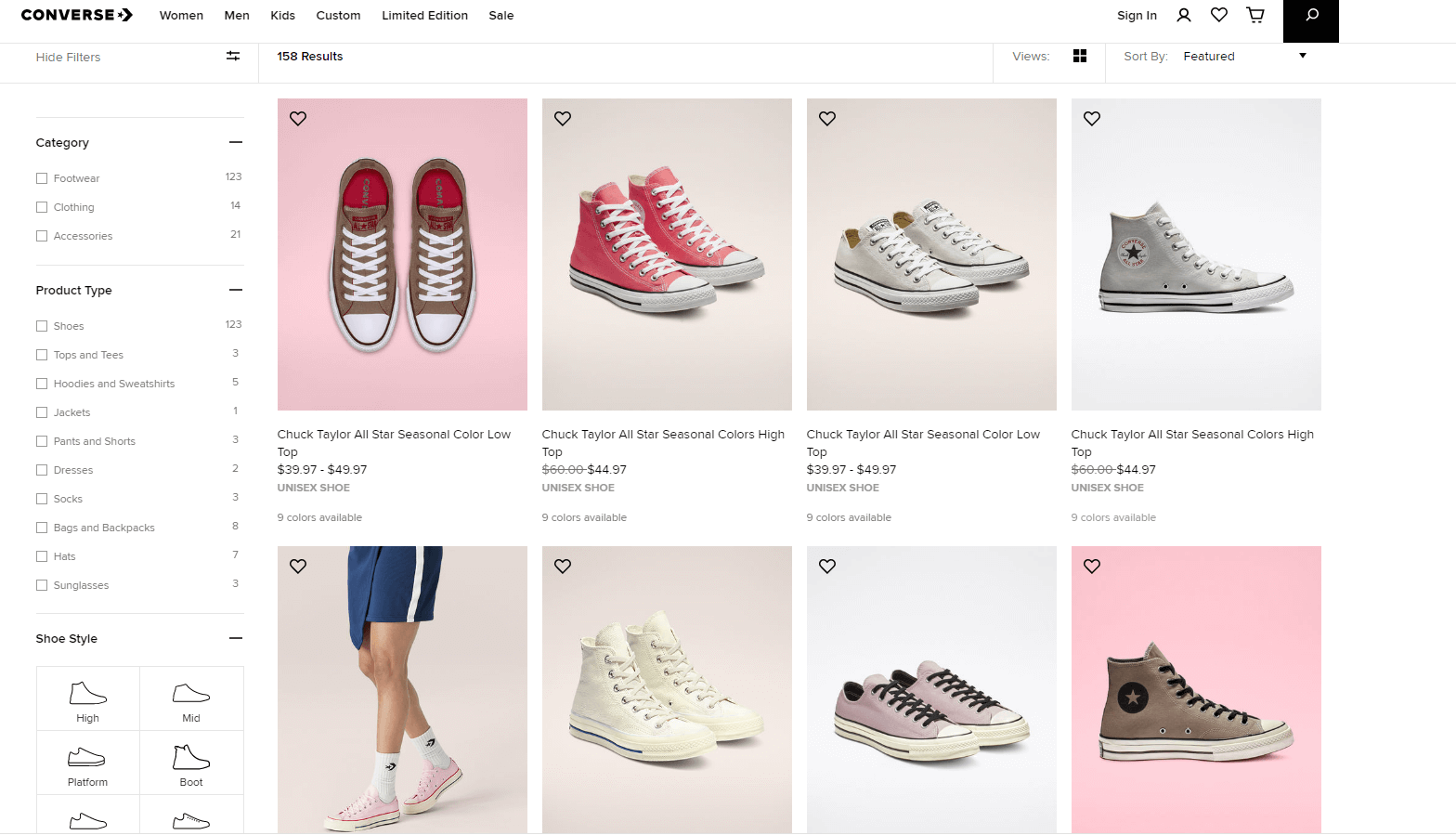Open the white low top product image
This screenshot has width=1456, height=835.
point(931,254)
